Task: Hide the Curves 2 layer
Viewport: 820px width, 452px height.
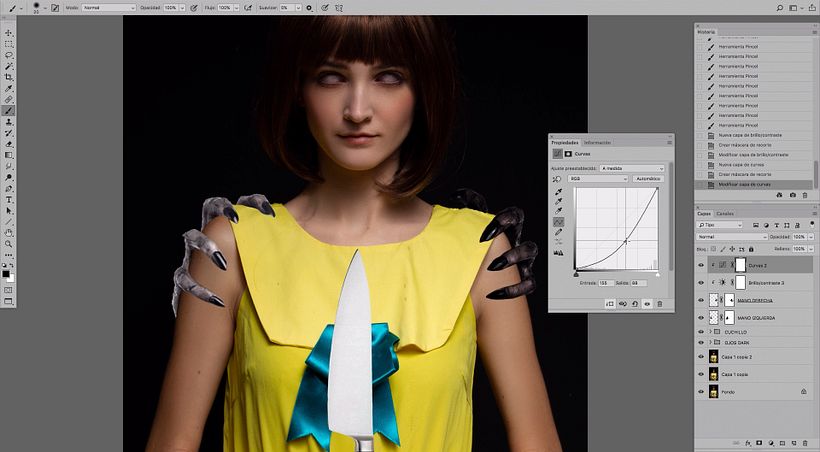Action: [x=701, y=265]
